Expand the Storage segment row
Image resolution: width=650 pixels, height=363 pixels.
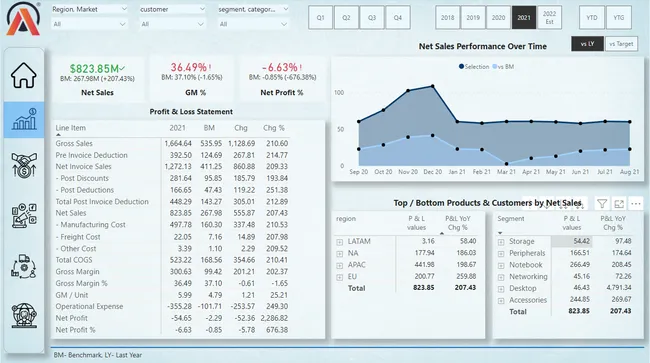(x=501, y=242)
